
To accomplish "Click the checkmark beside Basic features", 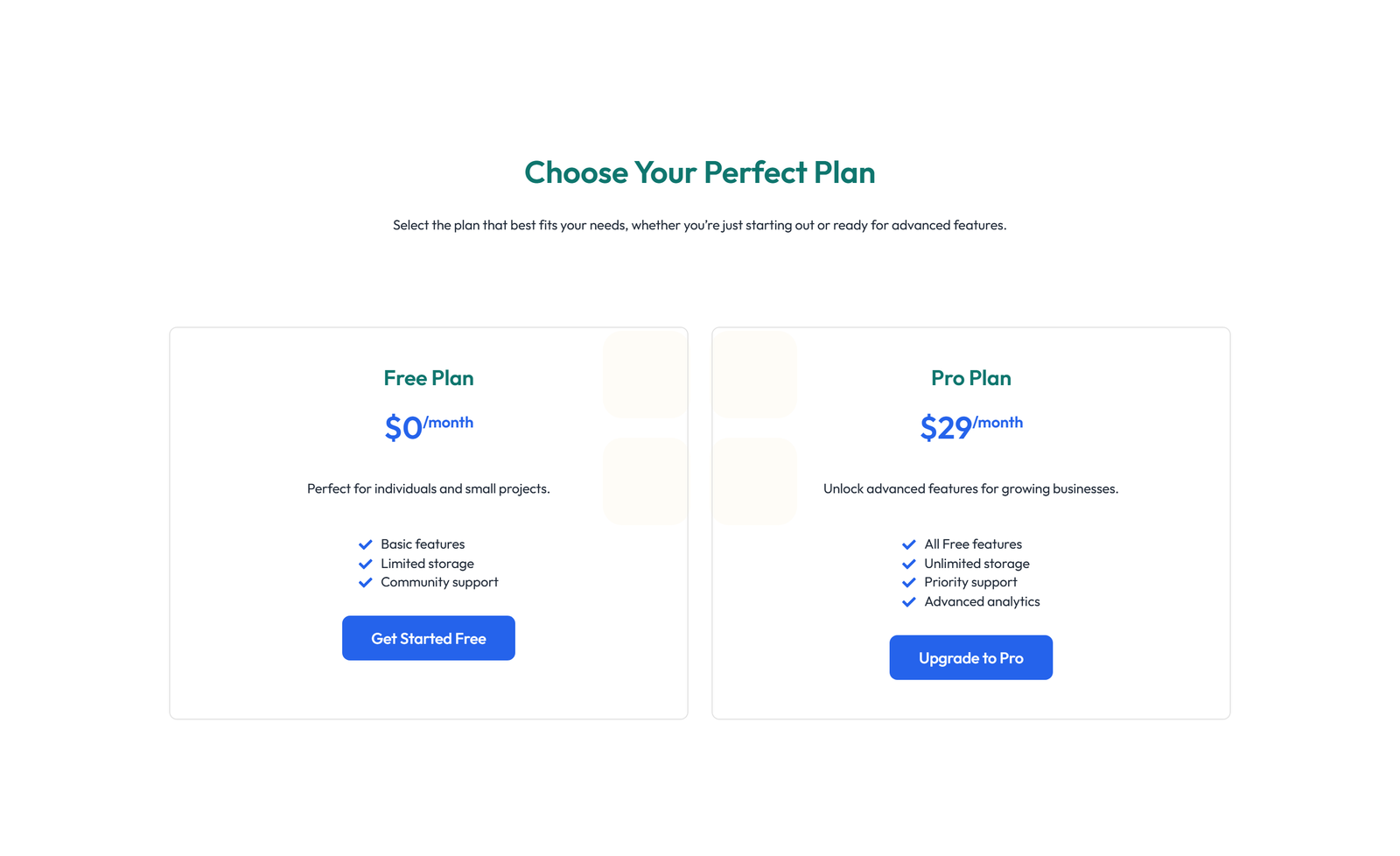I will (x=366, y=544).
